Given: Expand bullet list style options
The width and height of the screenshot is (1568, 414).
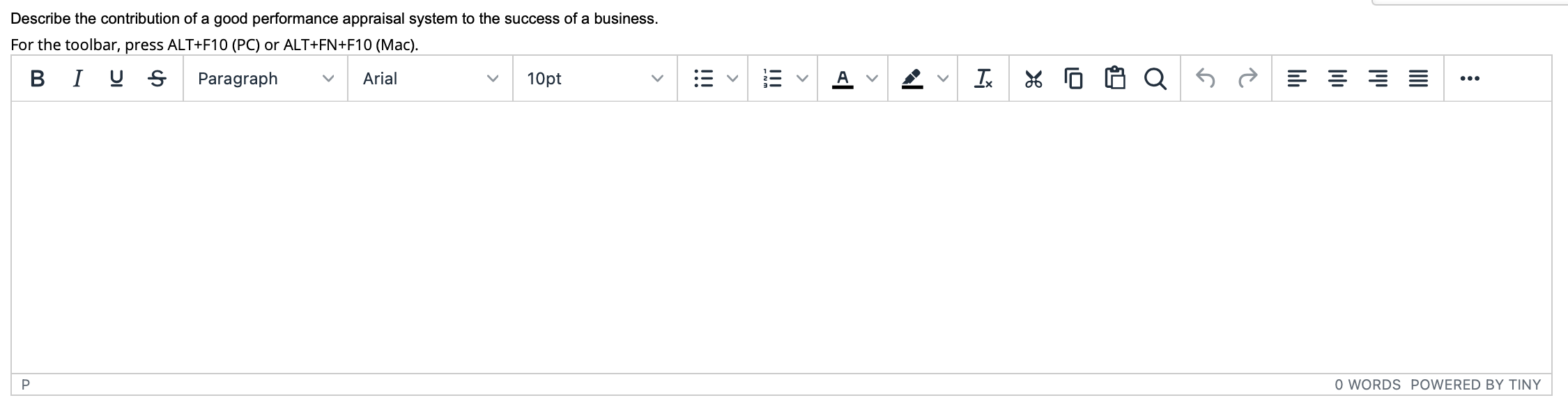Looking at the screenshot, I should pyautogui.click(x=732, y=79).
